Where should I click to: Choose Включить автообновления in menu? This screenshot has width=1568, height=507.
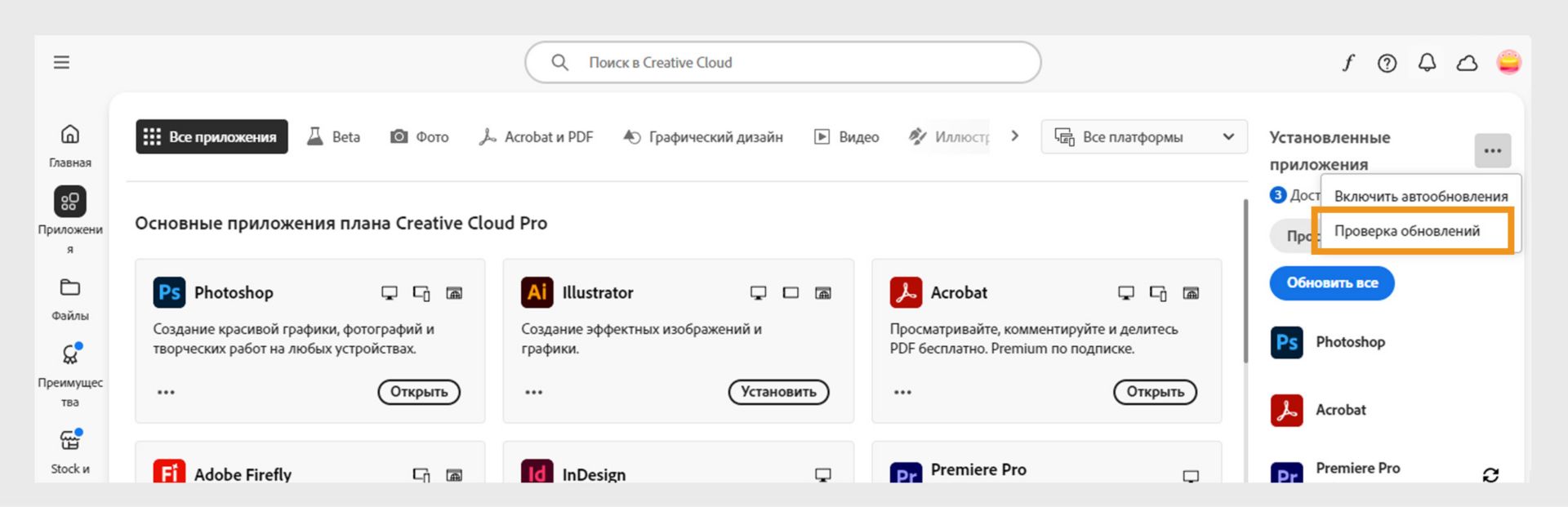(1420, 196)
